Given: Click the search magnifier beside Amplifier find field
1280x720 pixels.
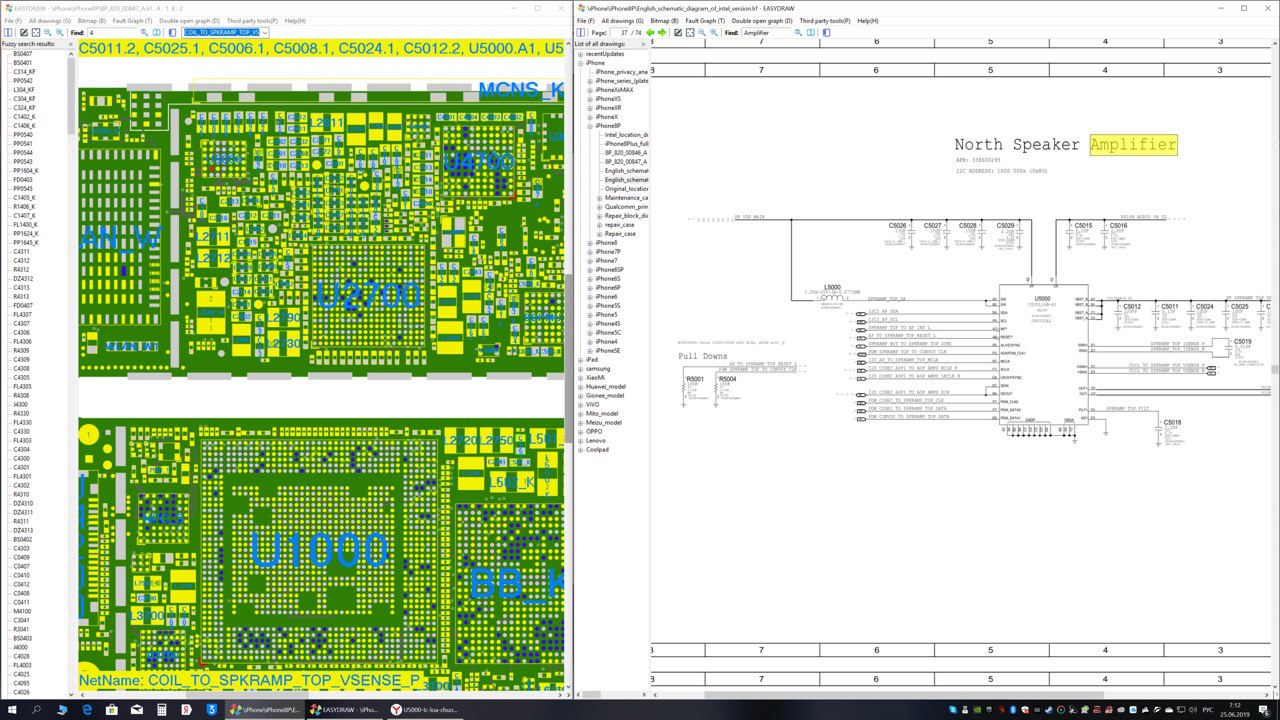Looking at the screenshot, I should [x=798, y=33].
